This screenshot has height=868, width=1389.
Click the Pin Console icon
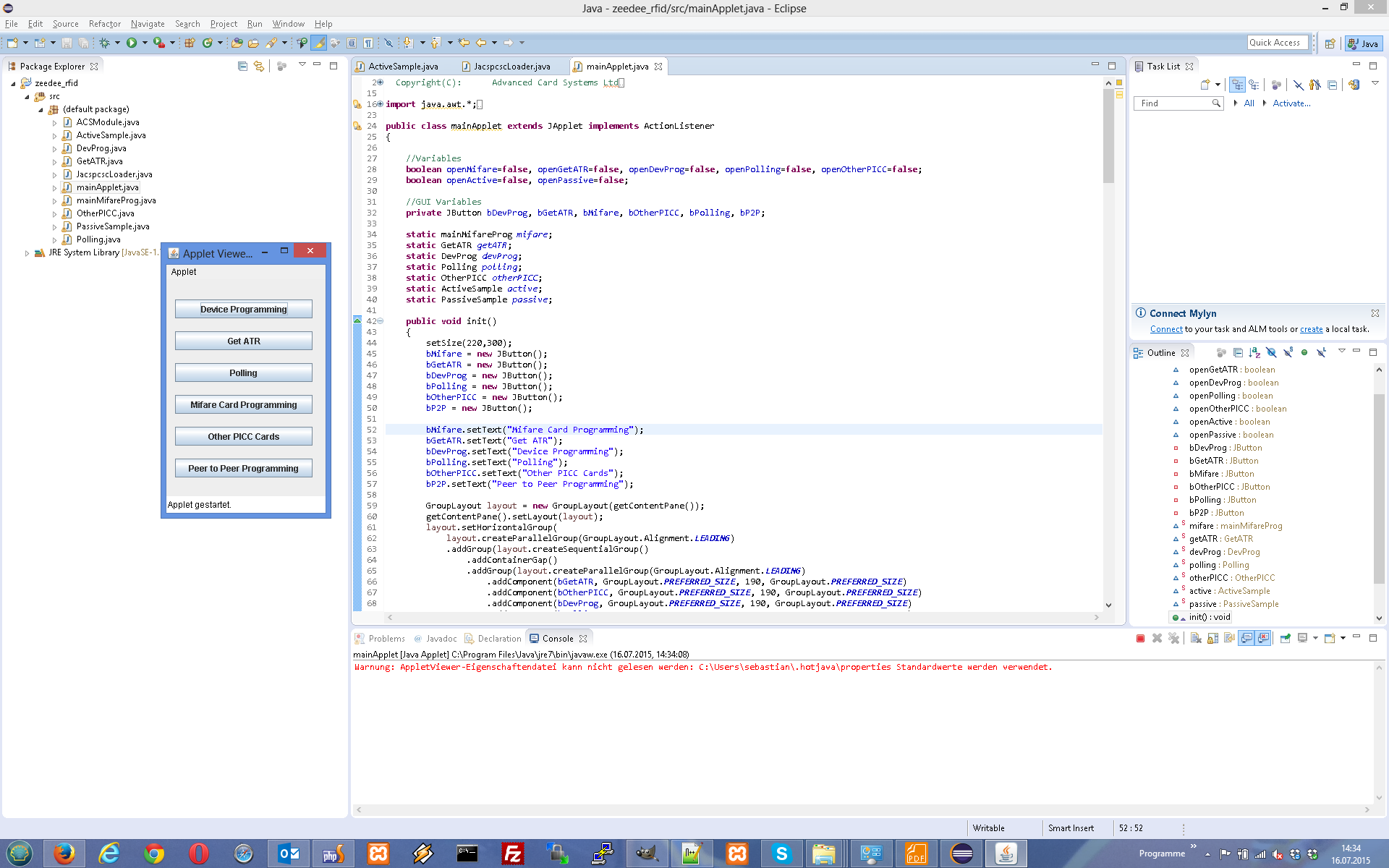[1286, 638]
